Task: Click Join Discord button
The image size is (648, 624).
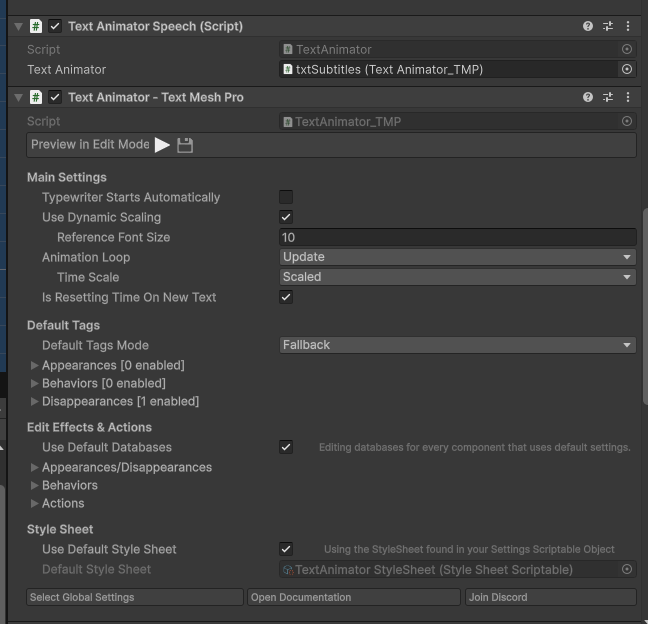Action: point(551,597)
